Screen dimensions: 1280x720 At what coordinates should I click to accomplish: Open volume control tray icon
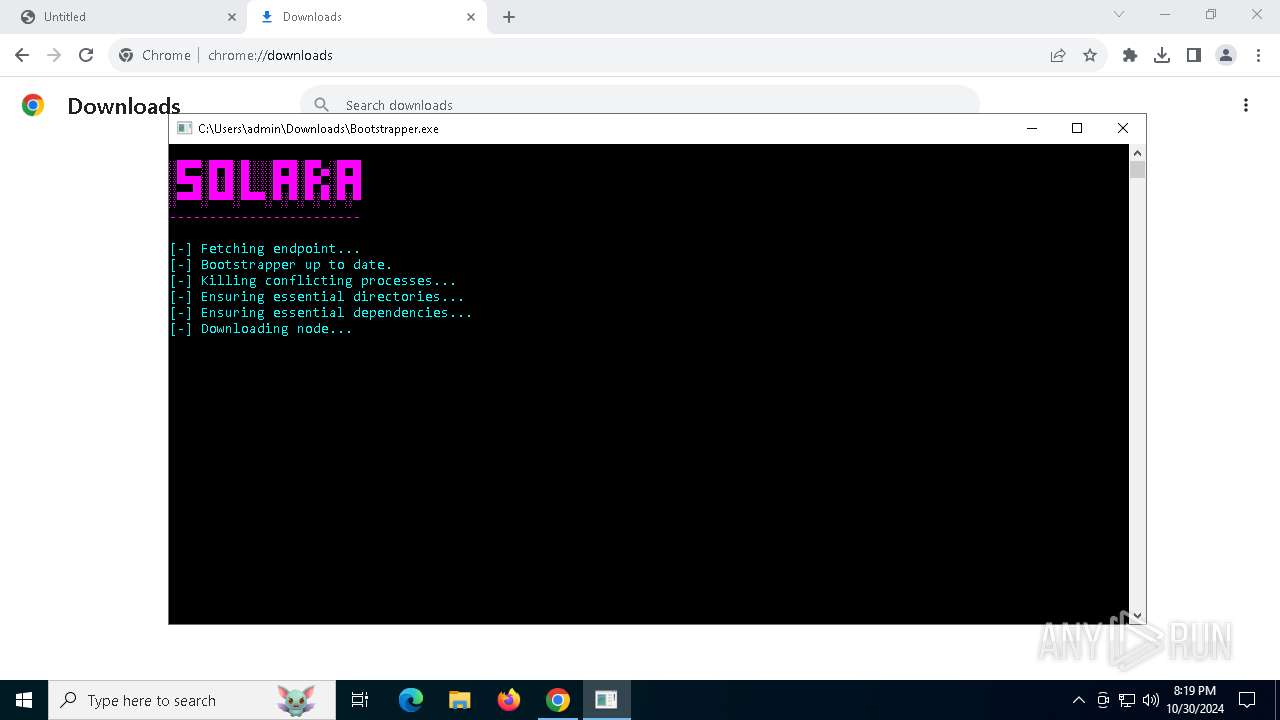(x=1151, y=700)
